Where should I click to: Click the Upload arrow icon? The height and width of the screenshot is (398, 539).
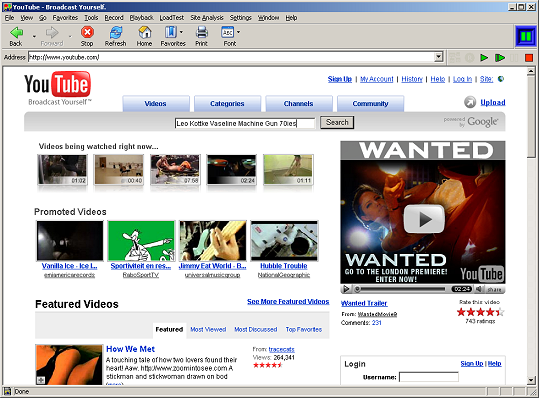[470, 102]
